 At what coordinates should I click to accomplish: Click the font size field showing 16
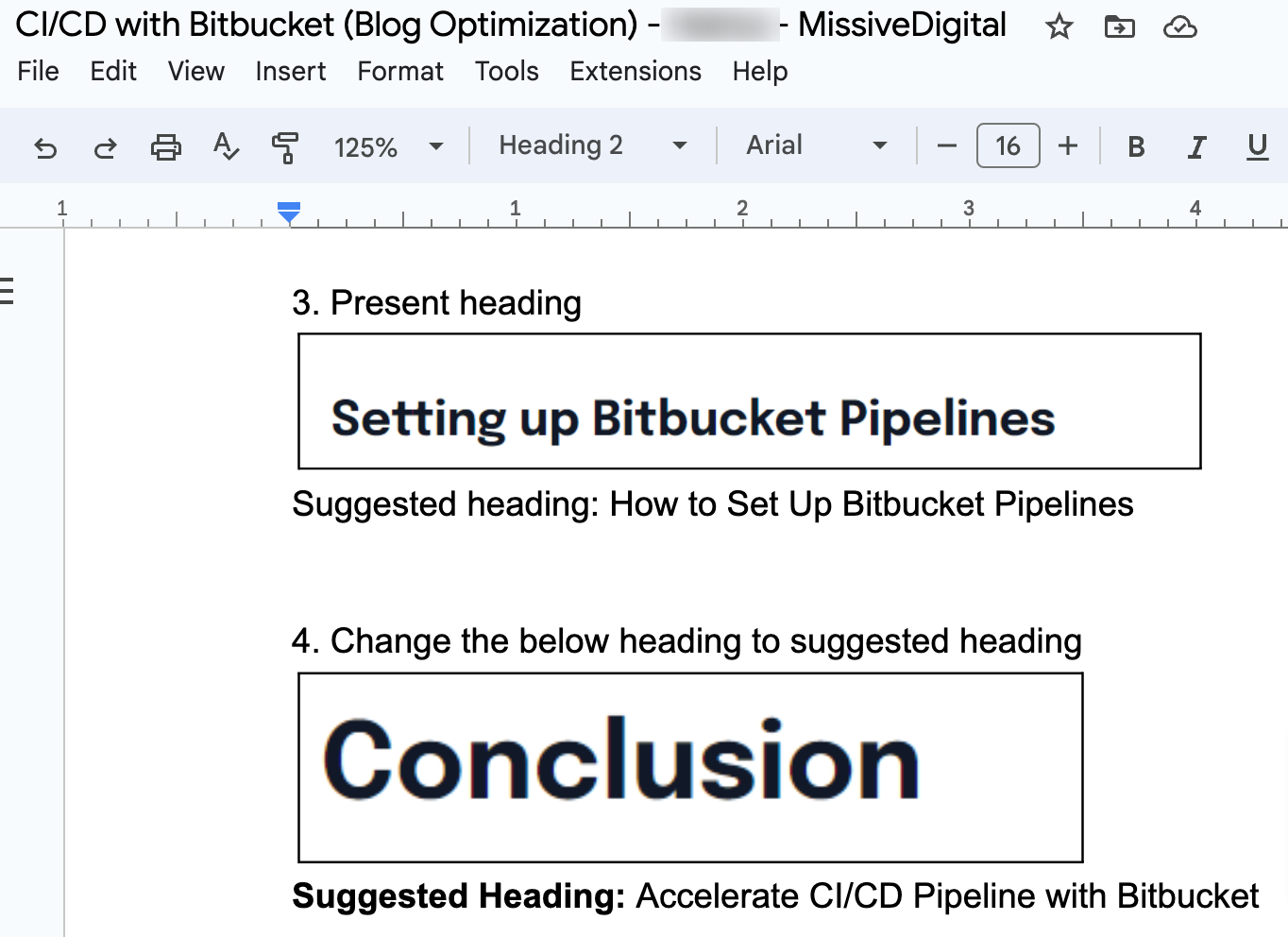[x=1008, y=146]
